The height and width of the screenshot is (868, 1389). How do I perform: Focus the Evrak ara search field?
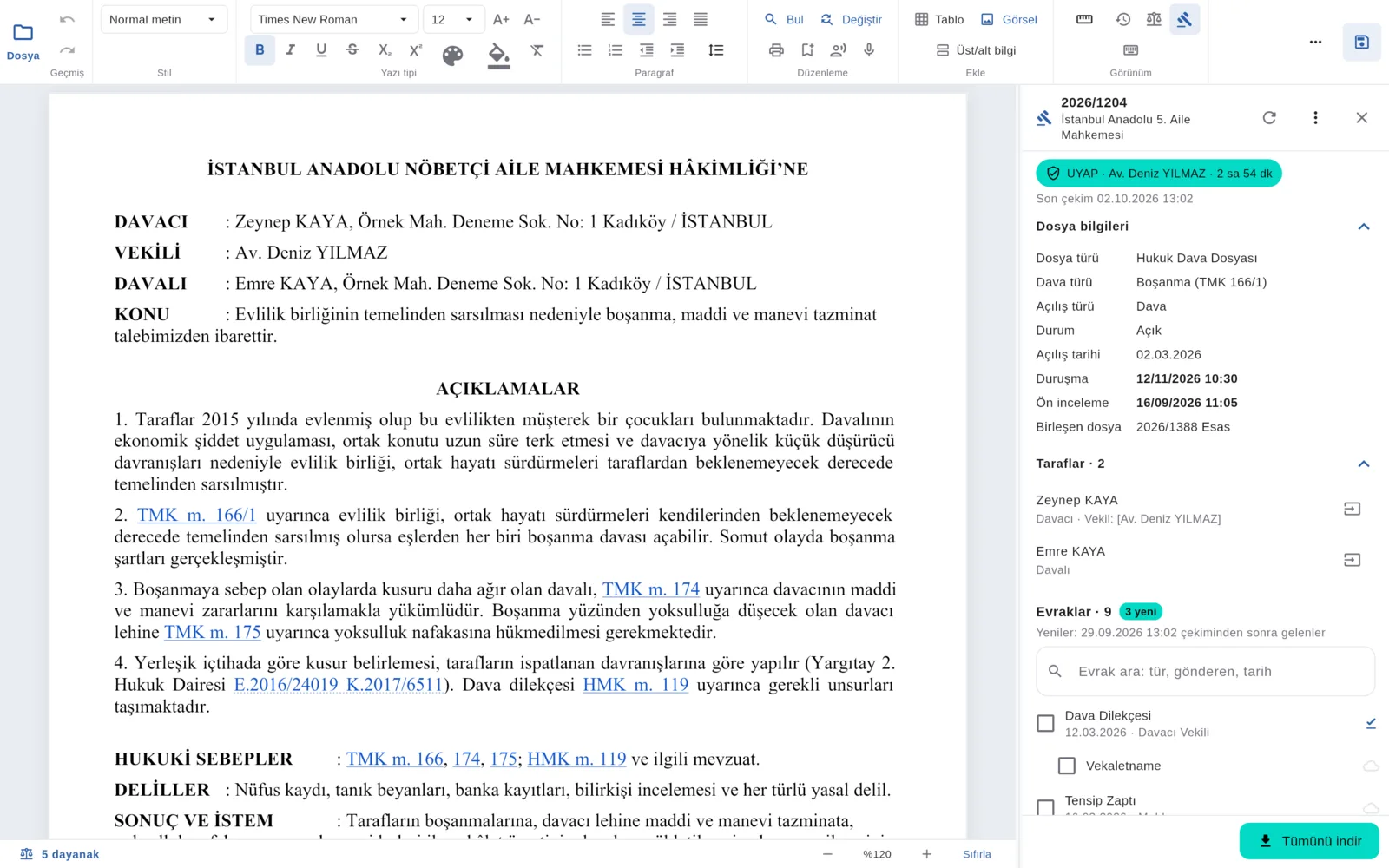point(1205,671)
